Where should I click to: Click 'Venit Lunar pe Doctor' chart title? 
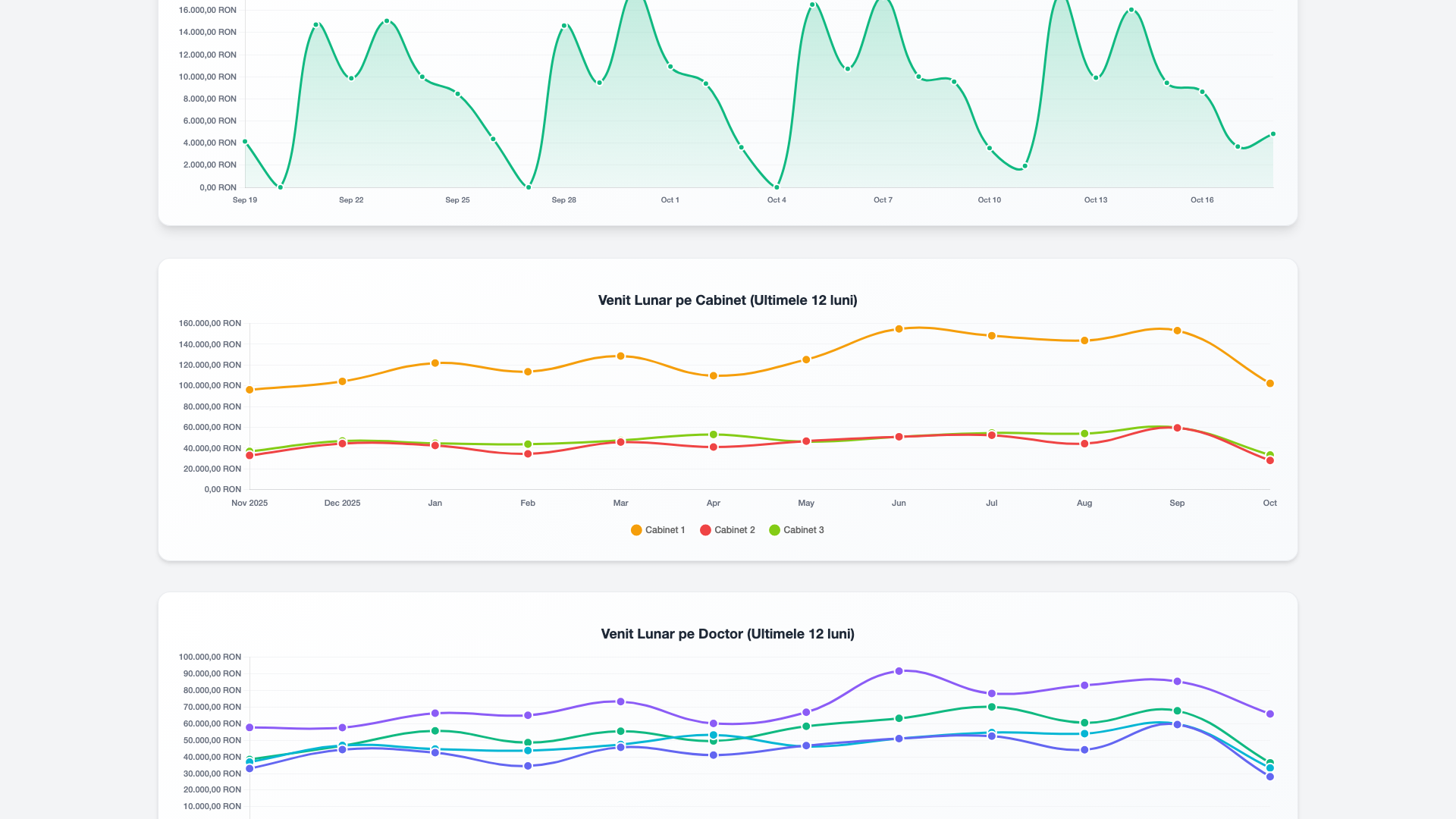point(728,634)
